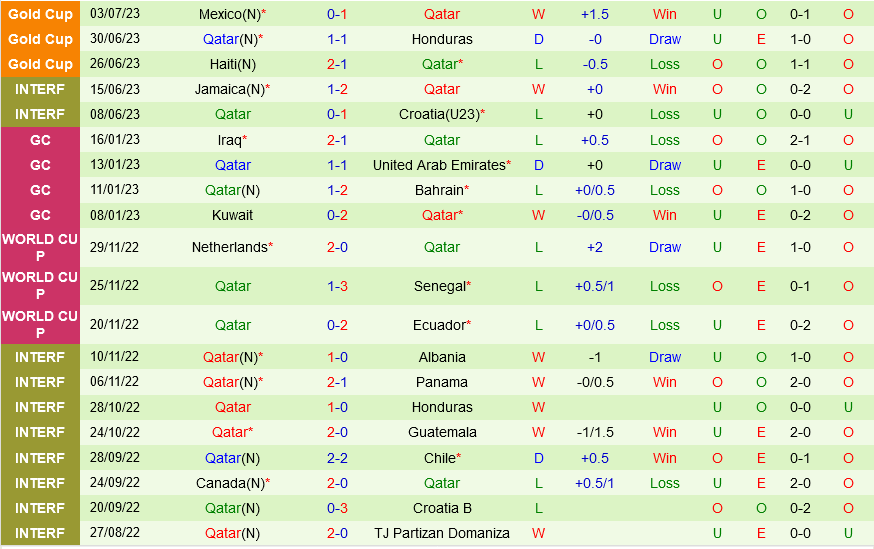The width and height of the screenshot is (874, 549).
Task: Open the Bahrain team link
Action: [x=439, y=190]
